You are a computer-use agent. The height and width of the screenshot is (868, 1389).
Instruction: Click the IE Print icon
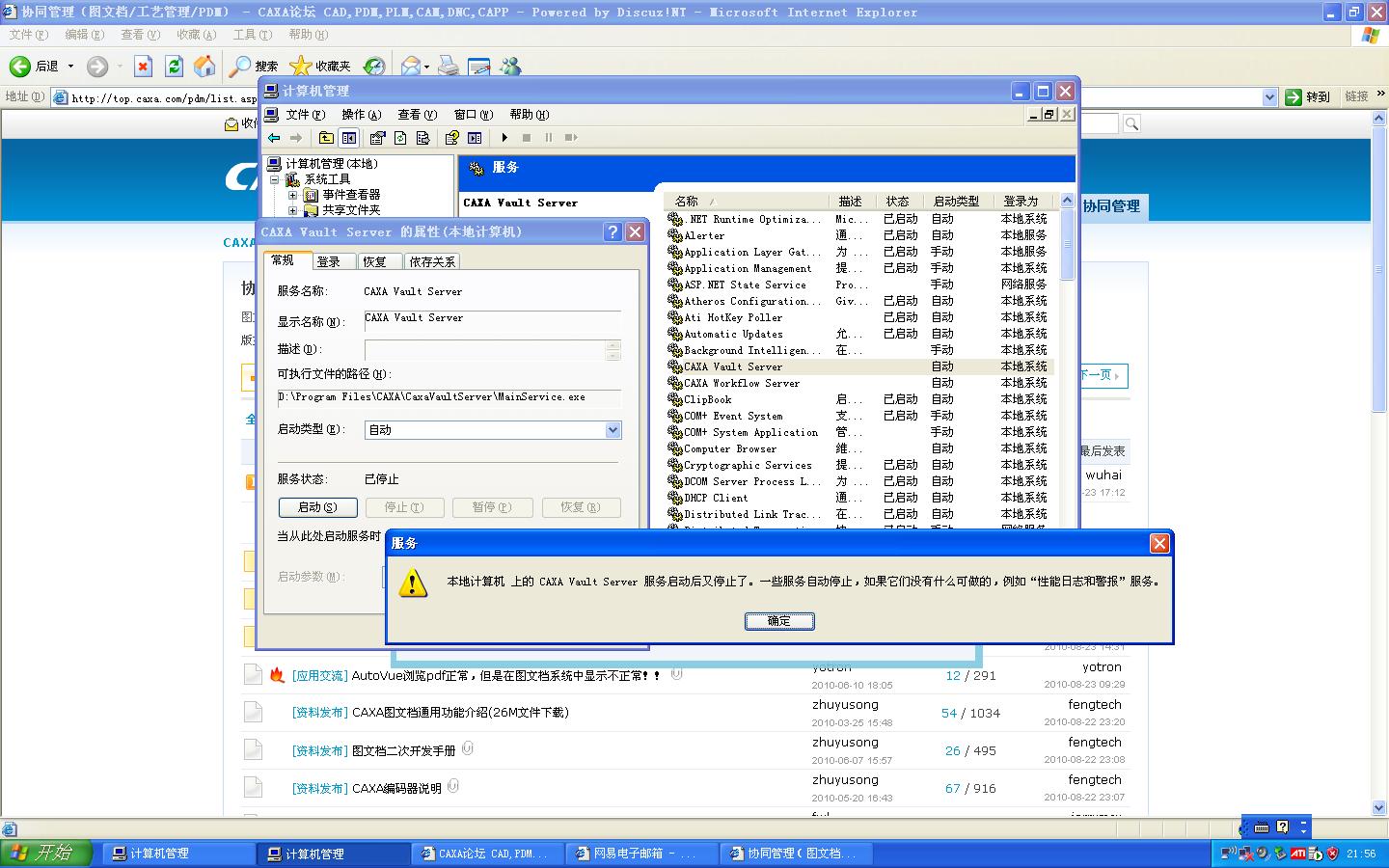(448, 66)
